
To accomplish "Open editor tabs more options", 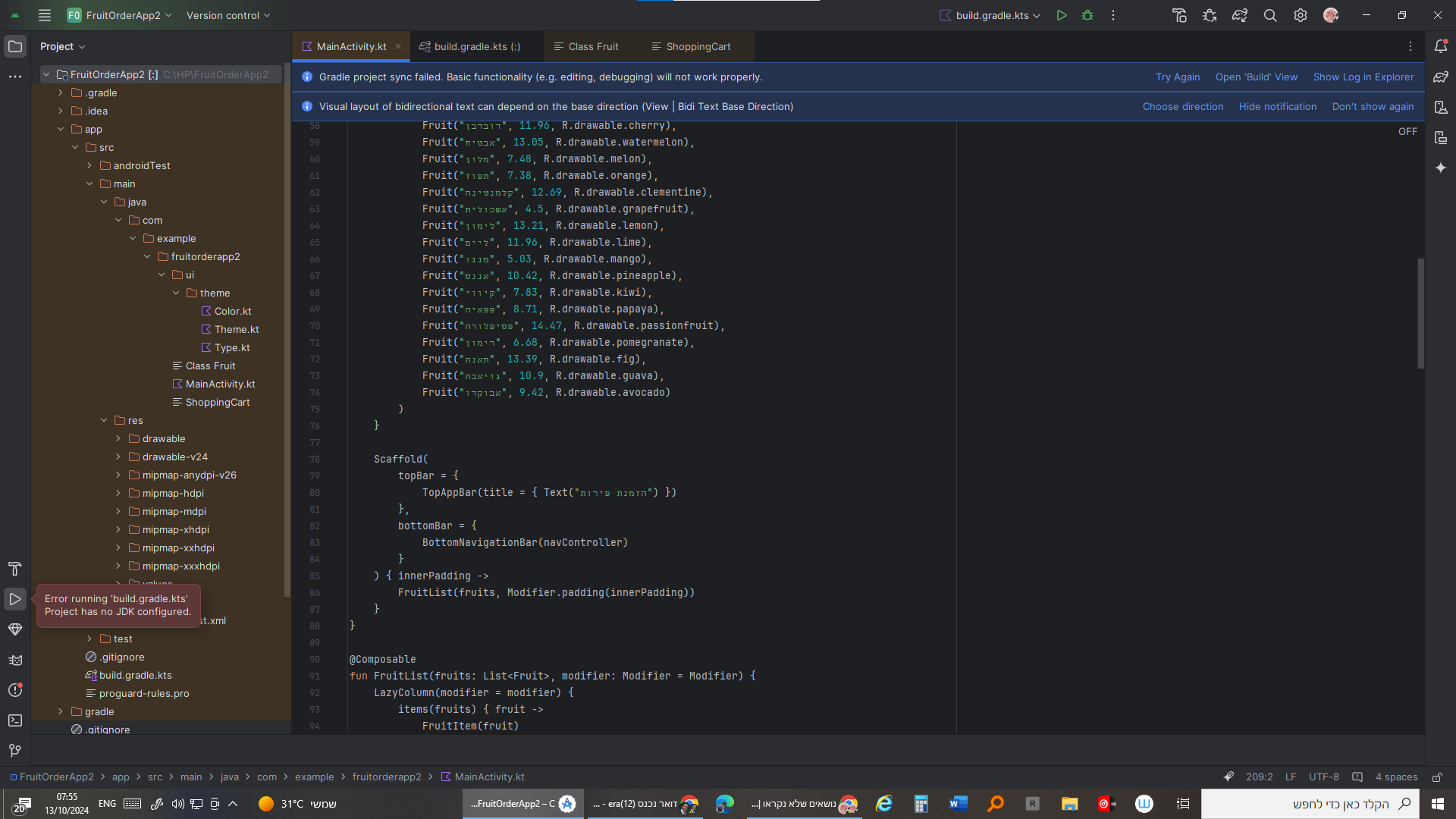I will (1410, 46).
